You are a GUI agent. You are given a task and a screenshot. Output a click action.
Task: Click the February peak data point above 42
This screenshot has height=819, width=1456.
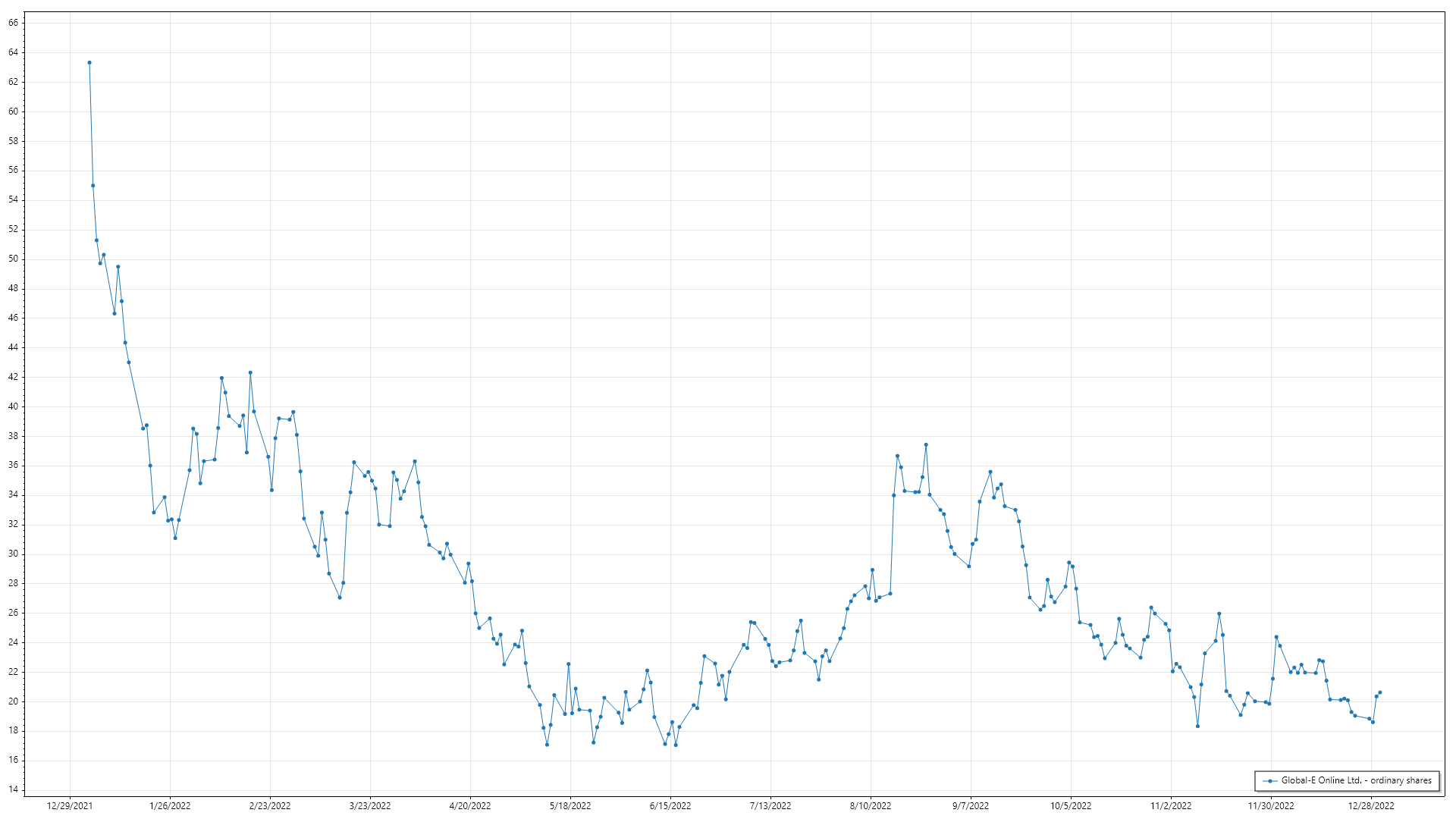pos(250,373)
